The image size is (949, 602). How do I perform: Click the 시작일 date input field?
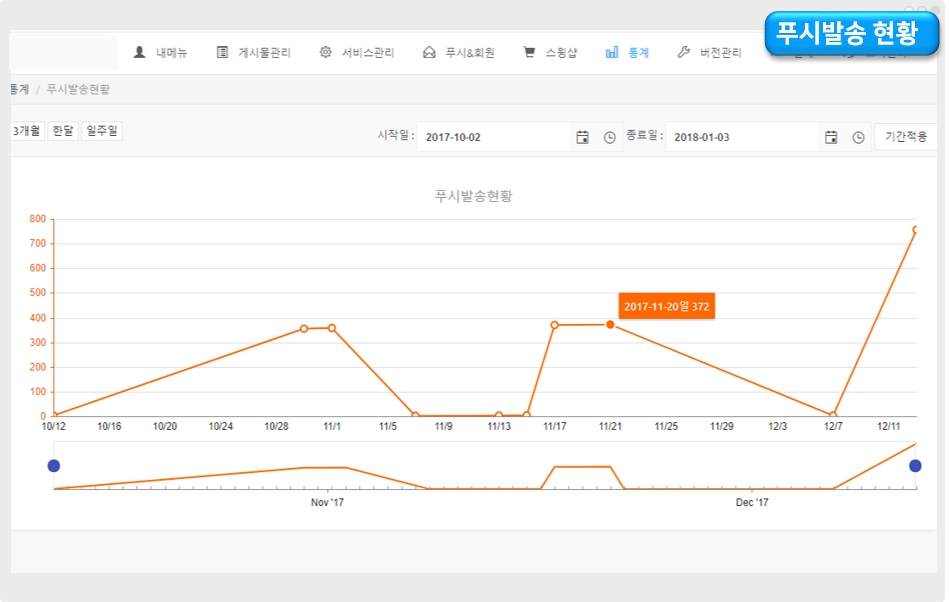492,137
